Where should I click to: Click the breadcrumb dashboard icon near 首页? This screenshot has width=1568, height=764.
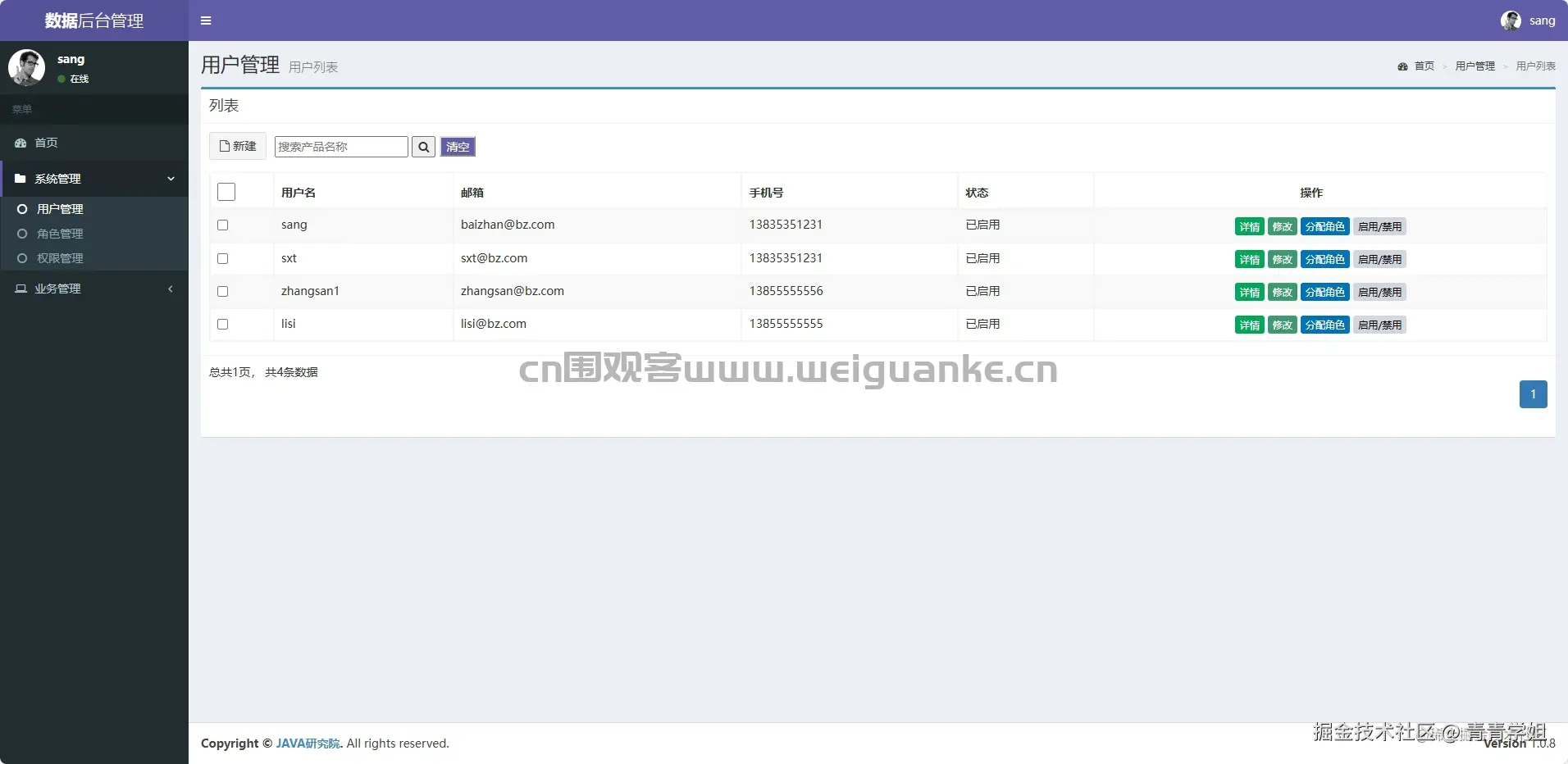[x=1402, y=66]
